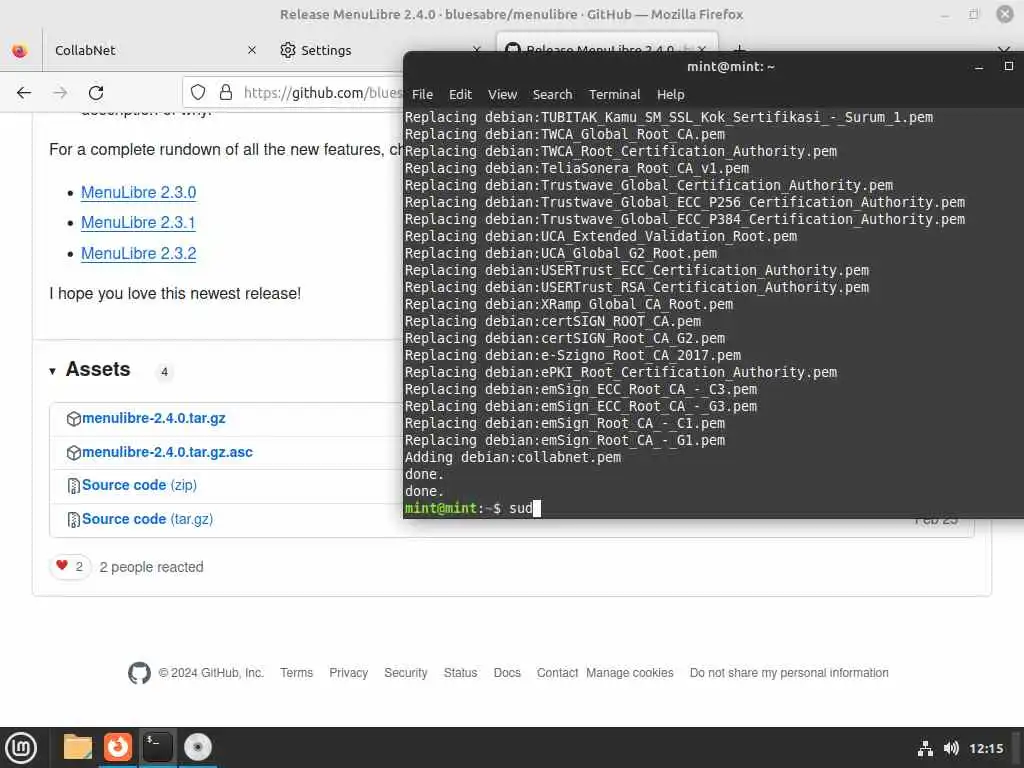The image size is (1024, 768).
Task: Close the Firefox browser window
Action: pyautogui.click(x=1004, y=14)
